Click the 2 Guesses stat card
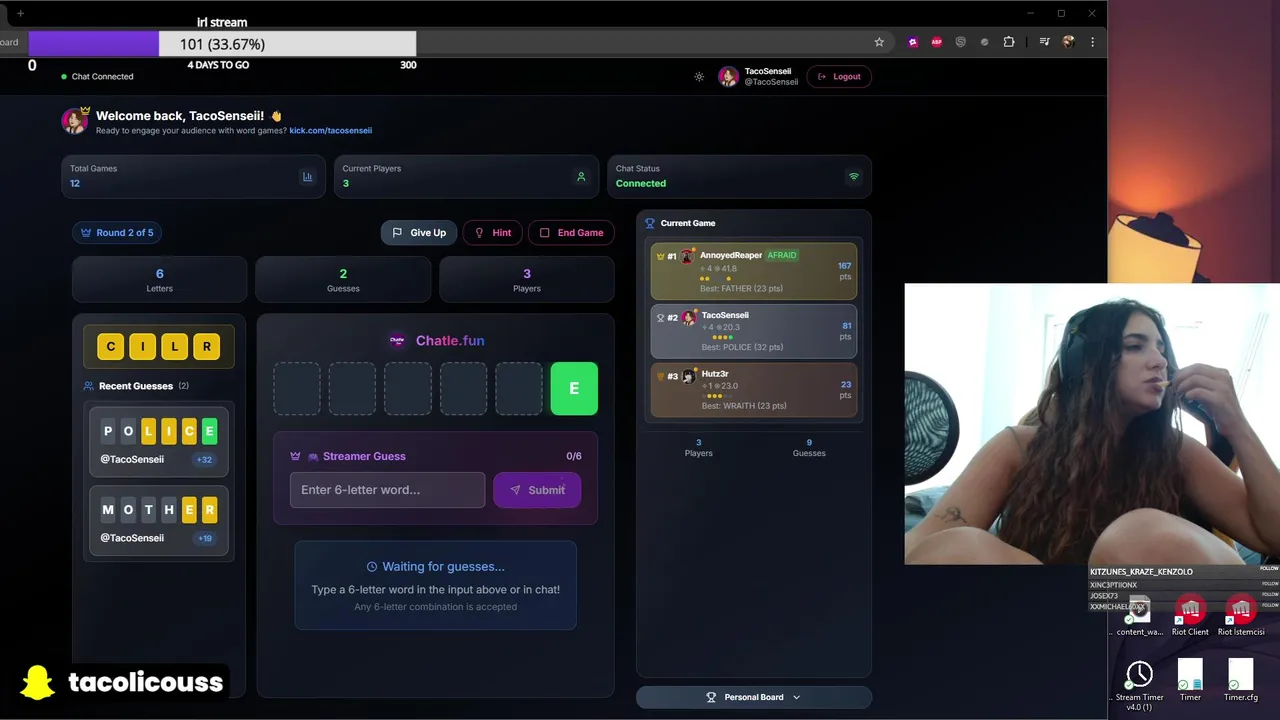 point(343,279)
